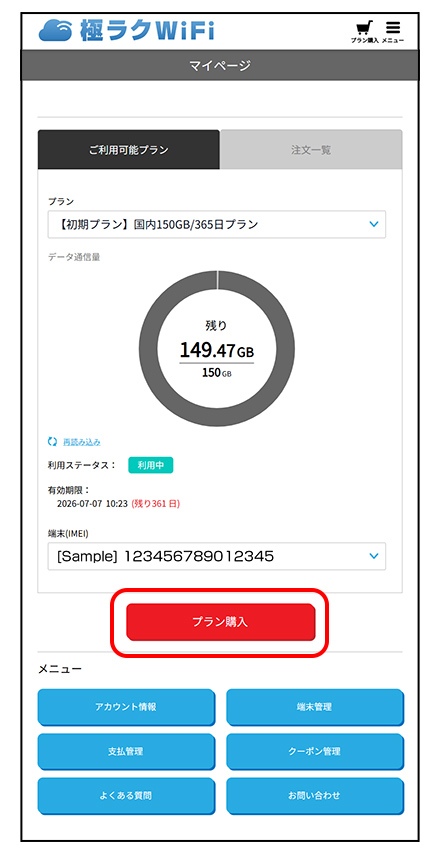
Task: Expand the plan dropdown chevron
Action: tap(374, 225)
